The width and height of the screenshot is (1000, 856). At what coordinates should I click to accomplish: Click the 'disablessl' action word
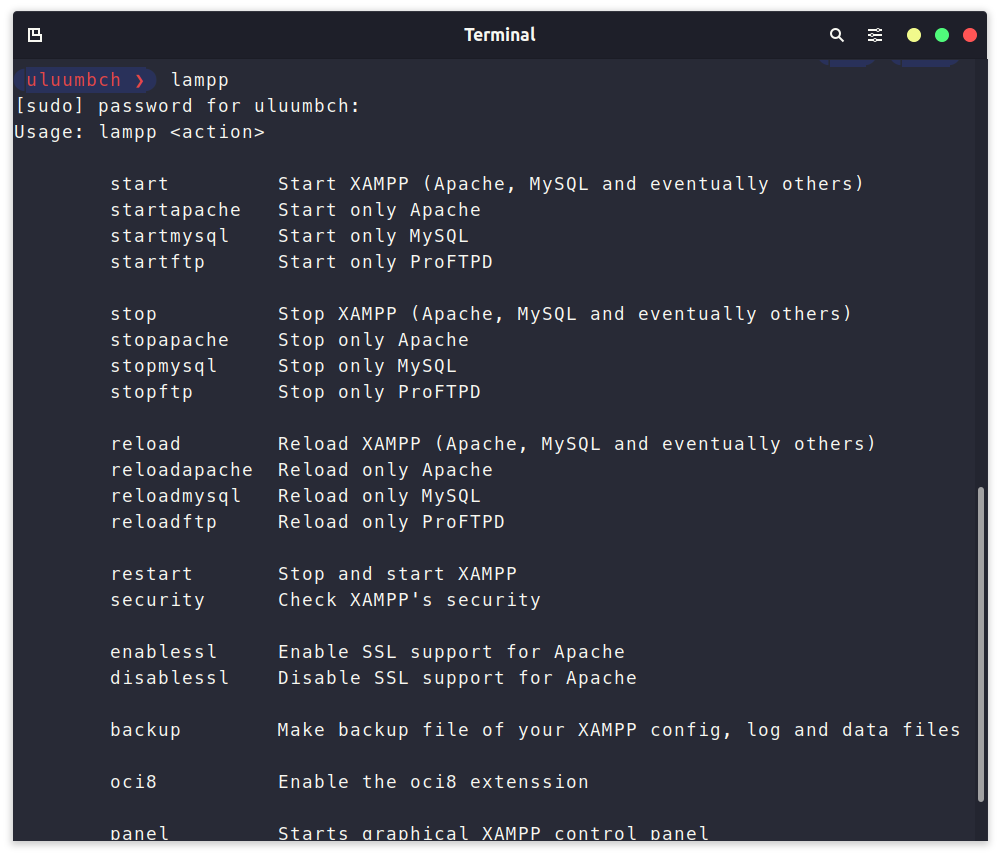click(x=170, y=678)
